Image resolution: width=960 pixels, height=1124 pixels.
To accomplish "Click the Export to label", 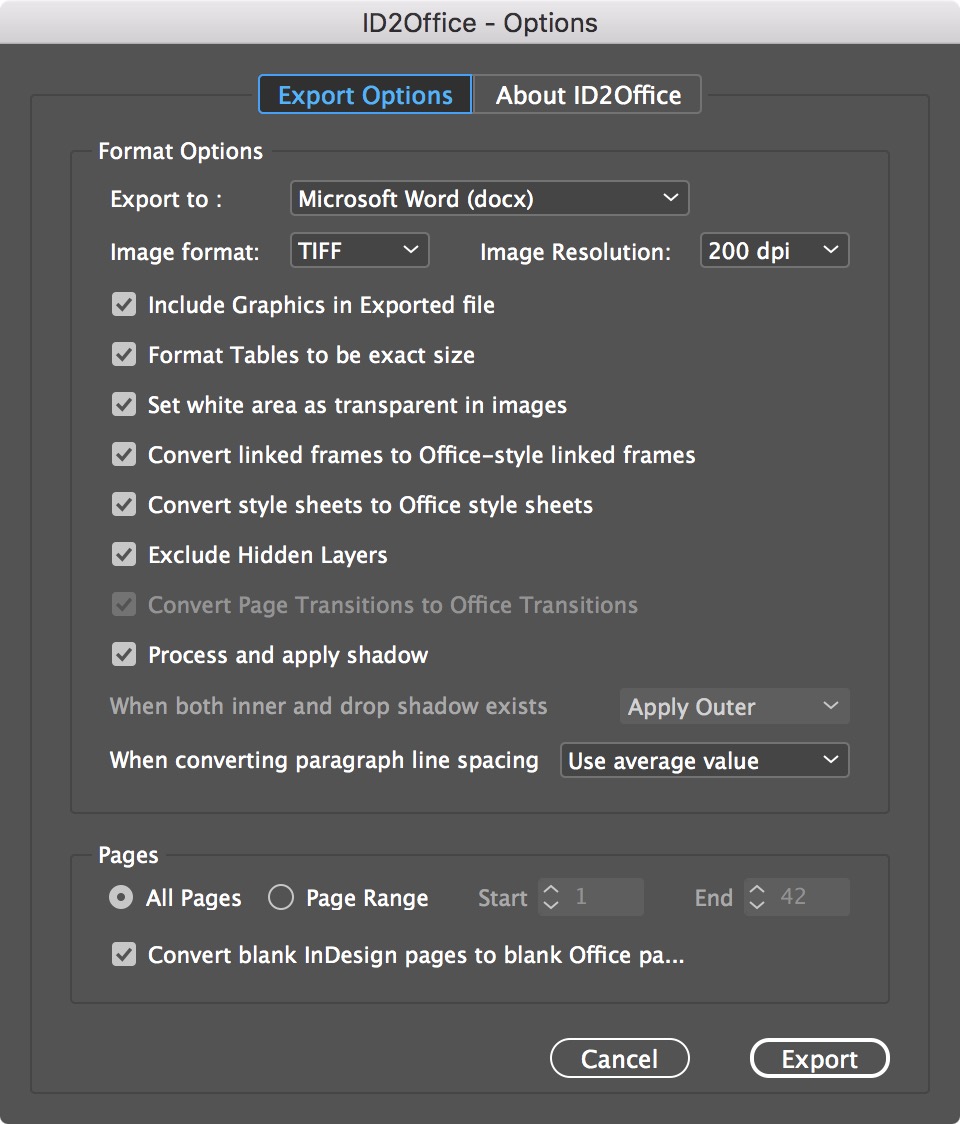I will tap(166, 199).
